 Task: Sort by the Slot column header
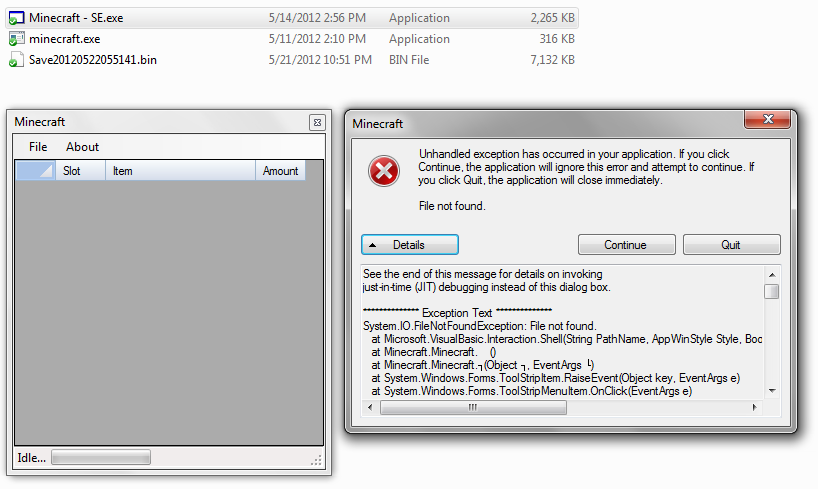click(x=80, y=171)
